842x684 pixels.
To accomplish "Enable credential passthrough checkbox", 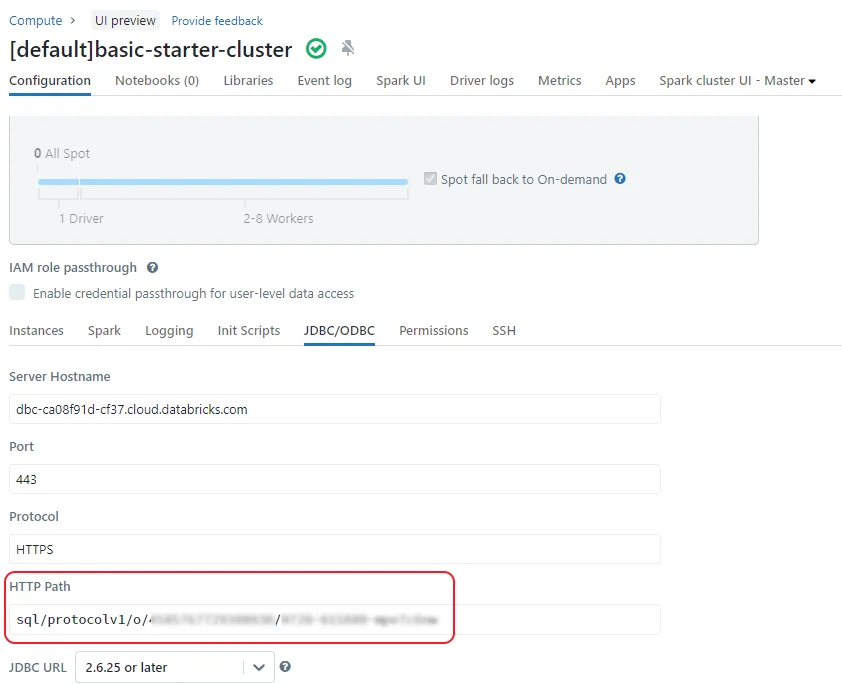I will click(17, 293).
